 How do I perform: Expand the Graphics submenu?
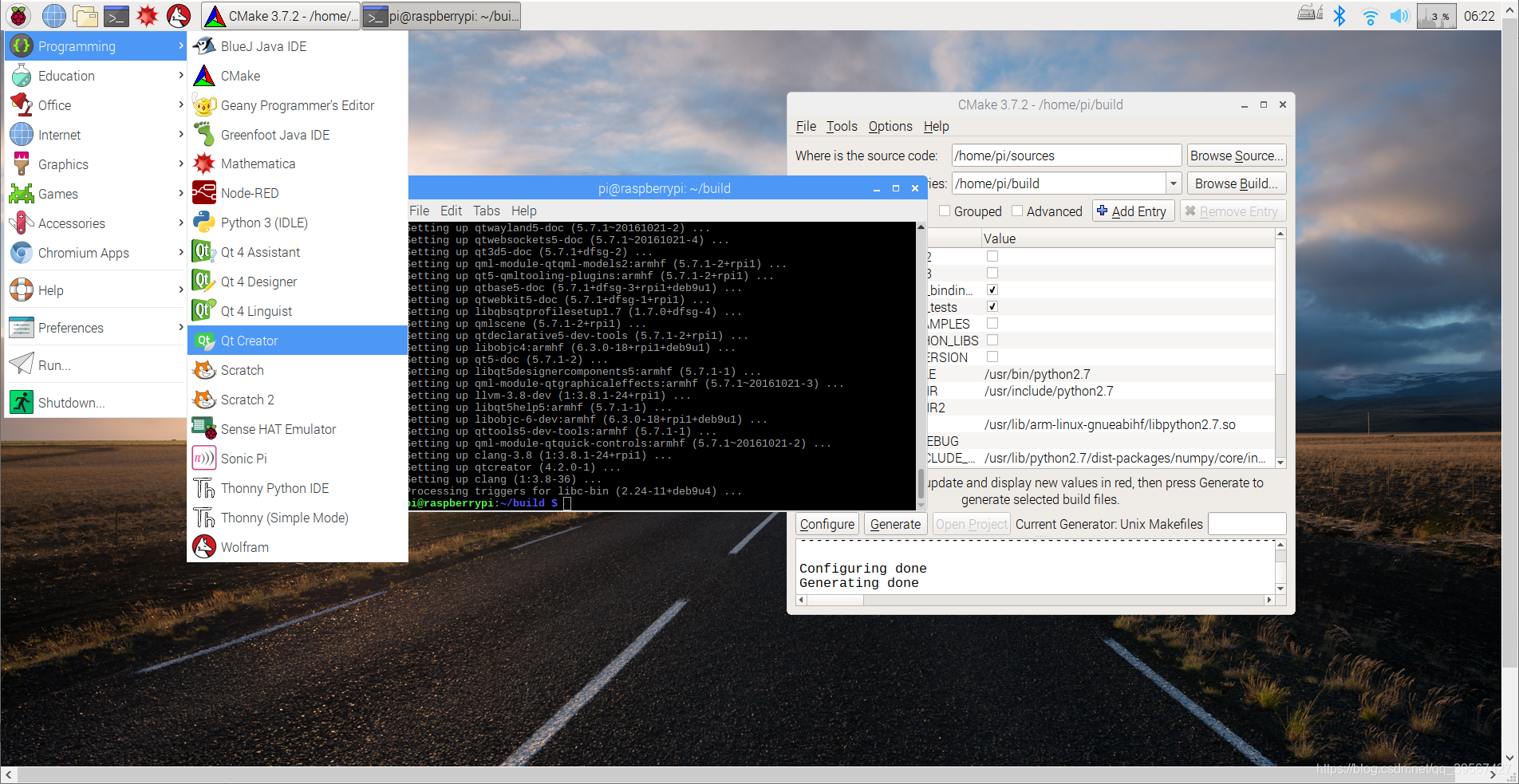coord(96,164)
